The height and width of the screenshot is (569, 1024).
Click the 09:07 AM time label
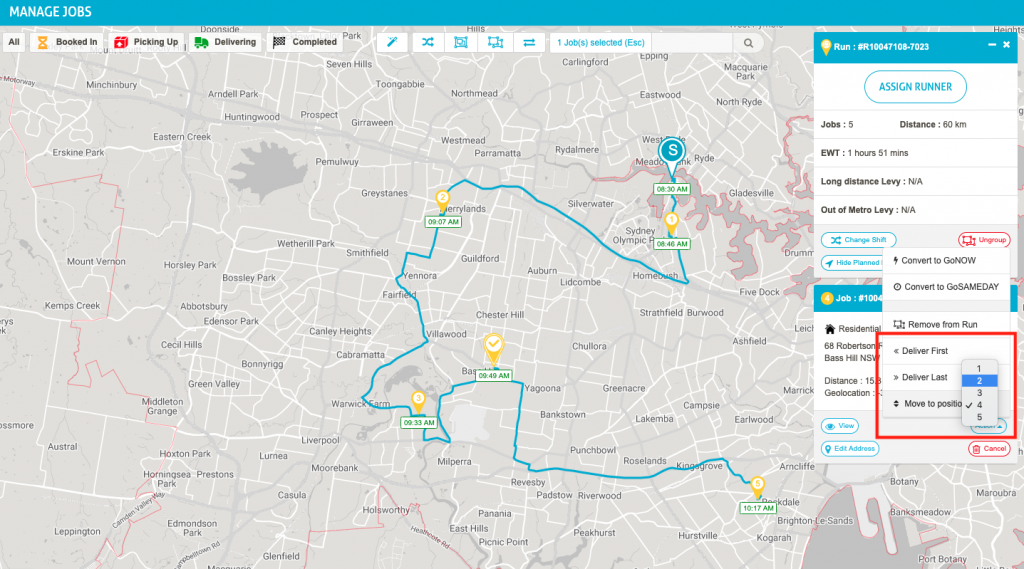click(x=443, y=222)
